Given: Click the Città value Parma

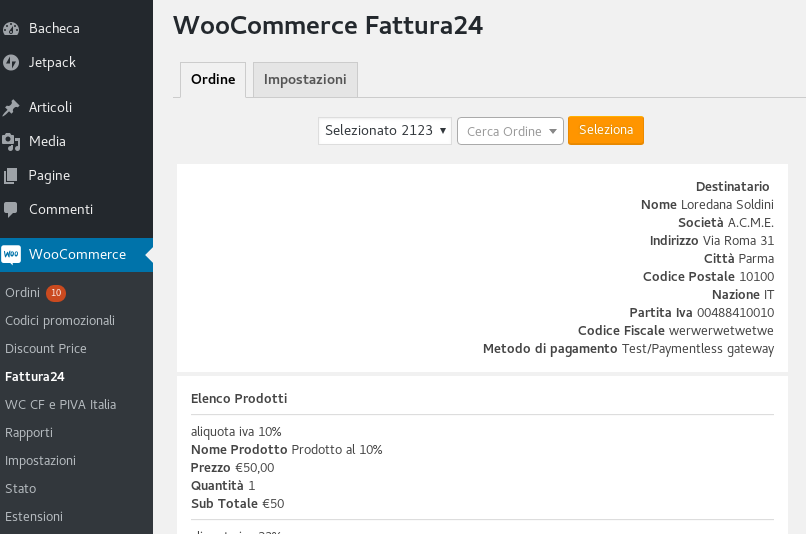Looking at the screenshot, I should click(x=756, y=259).
